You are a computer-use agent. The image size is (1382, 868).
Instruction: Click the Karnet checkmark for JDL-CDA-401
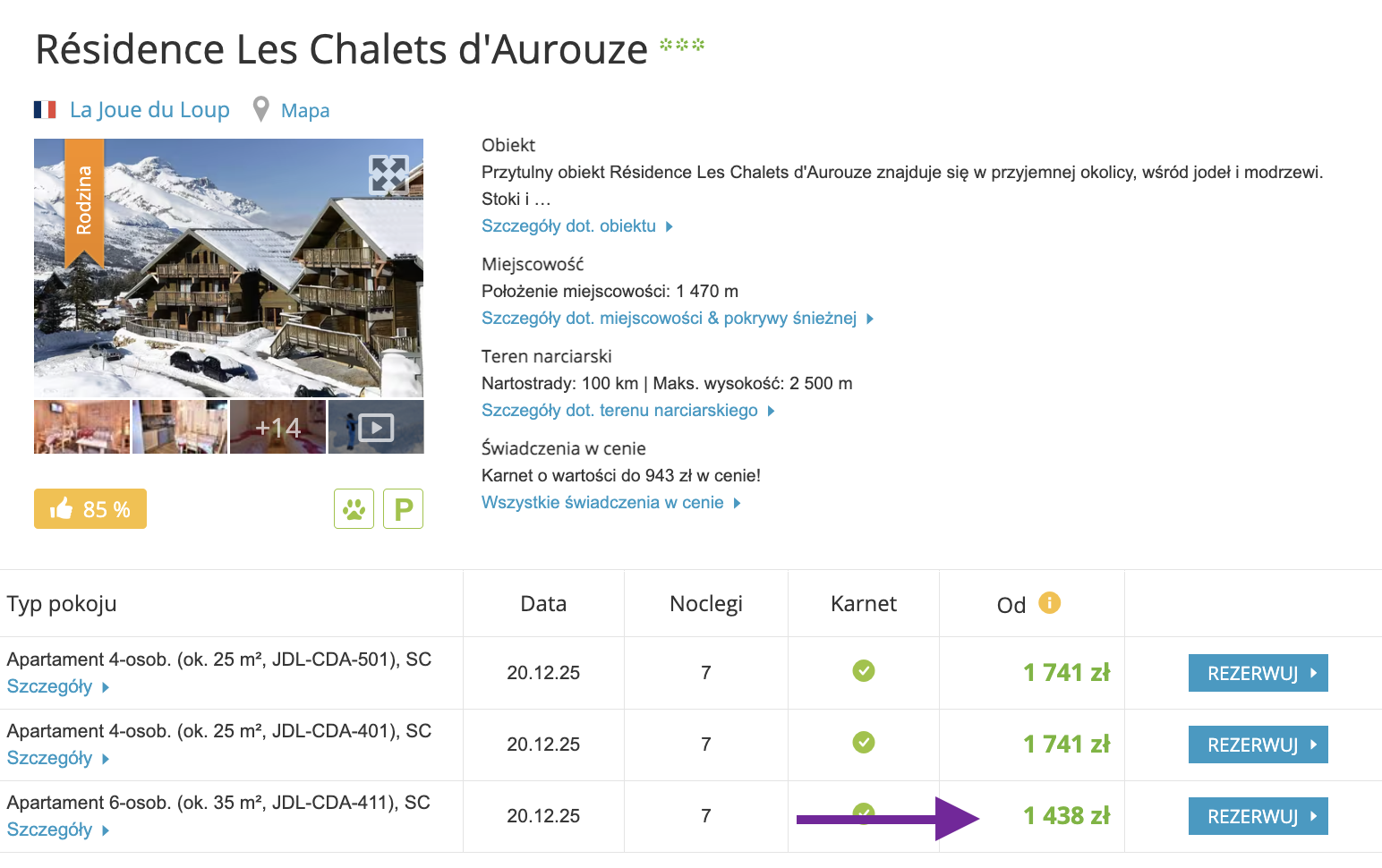[863, 743]
